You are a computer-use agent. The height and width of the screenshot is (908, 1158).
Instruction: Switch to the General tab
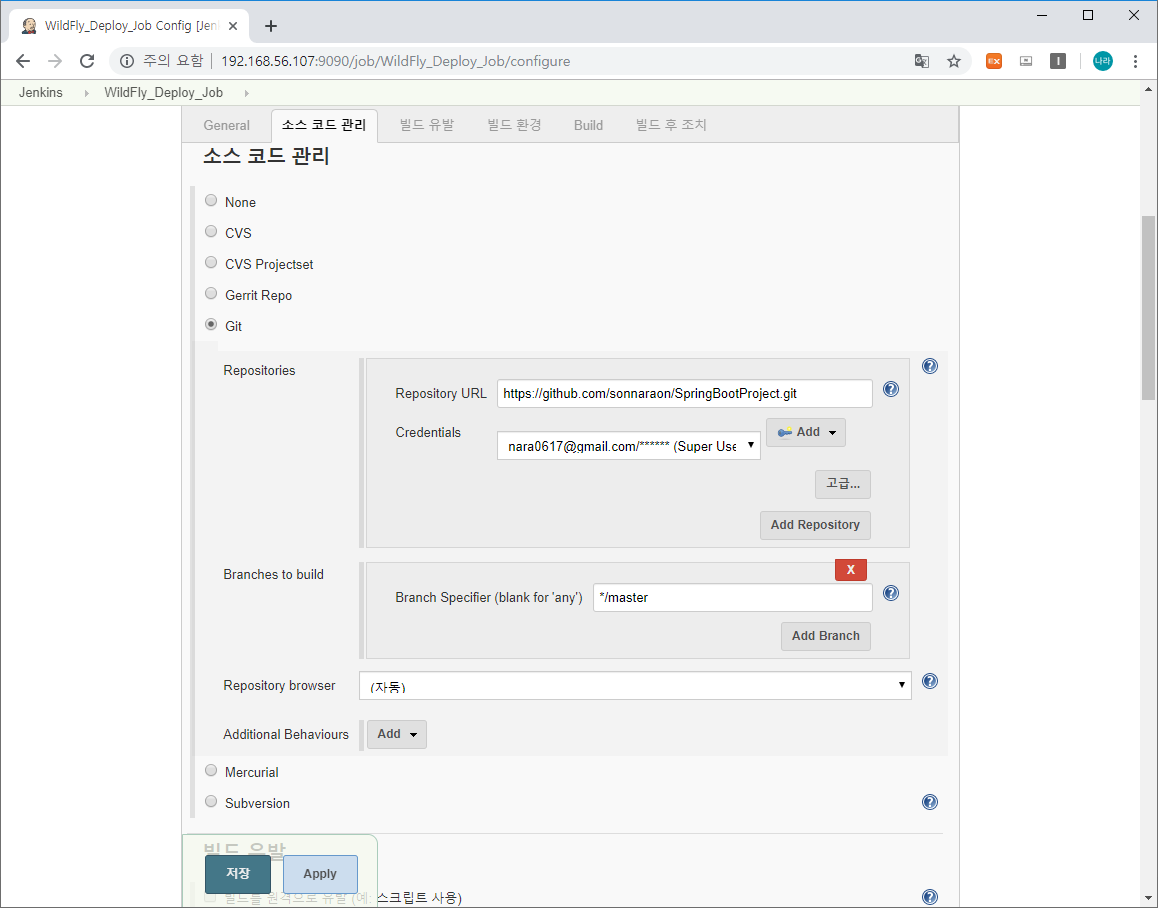coord(227,125)
